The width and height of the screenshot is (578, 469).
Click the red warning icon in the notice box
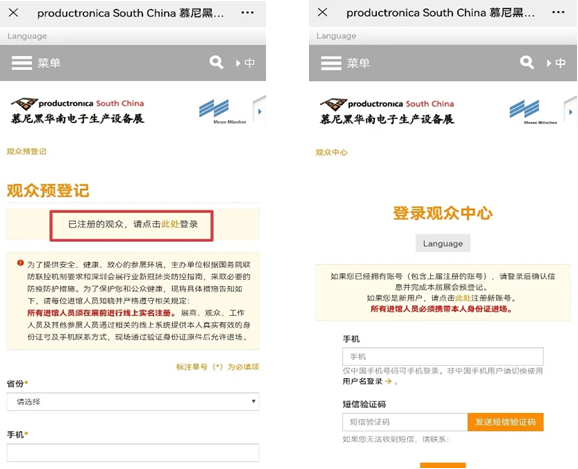click(x=20, y=263)
